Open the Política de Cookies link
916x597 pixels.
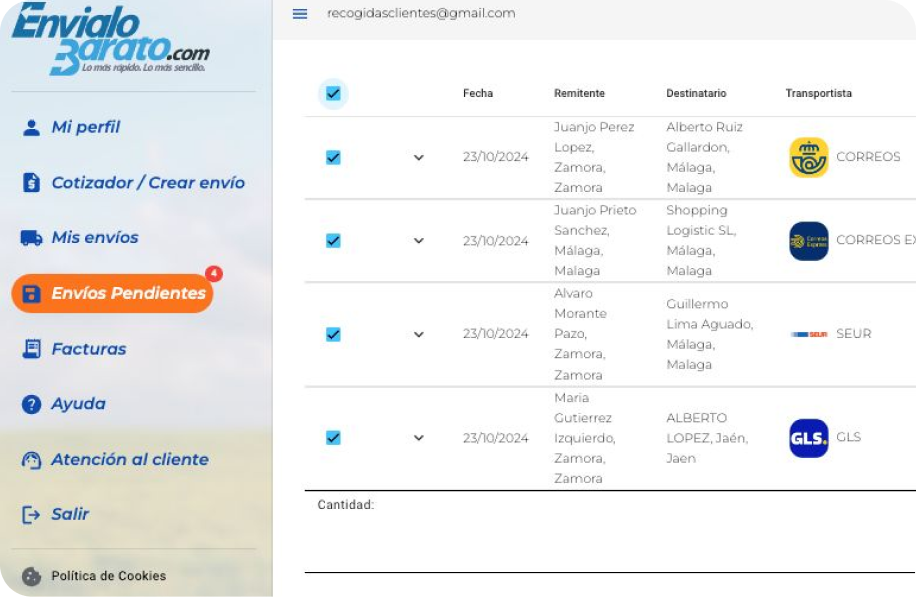pyautogui.click(x=109, y=576)
